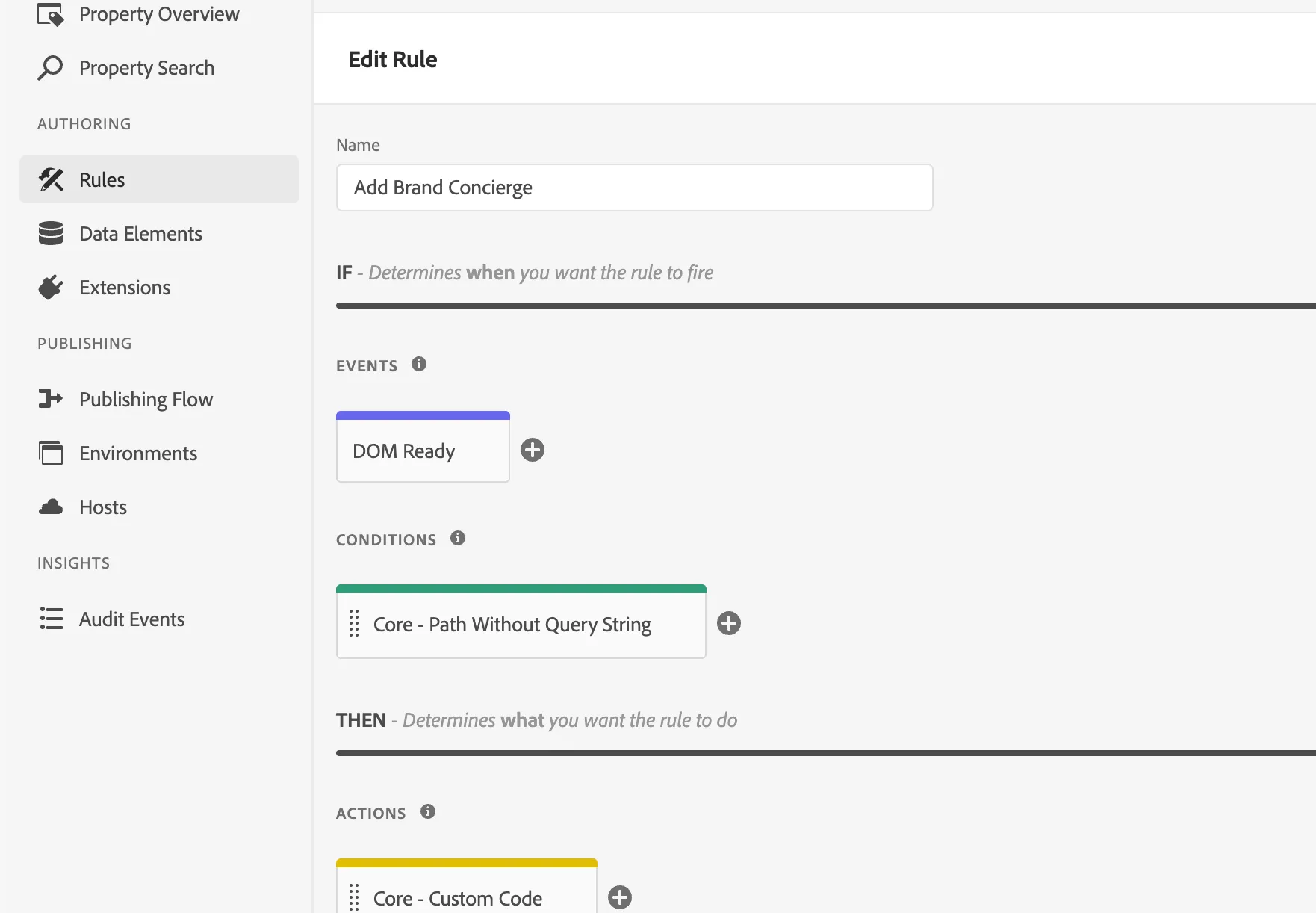The width and height of the screenshot is (1316, 913).
Task: Click the Rules hammer icon
Action: click(x=51, y=179)
